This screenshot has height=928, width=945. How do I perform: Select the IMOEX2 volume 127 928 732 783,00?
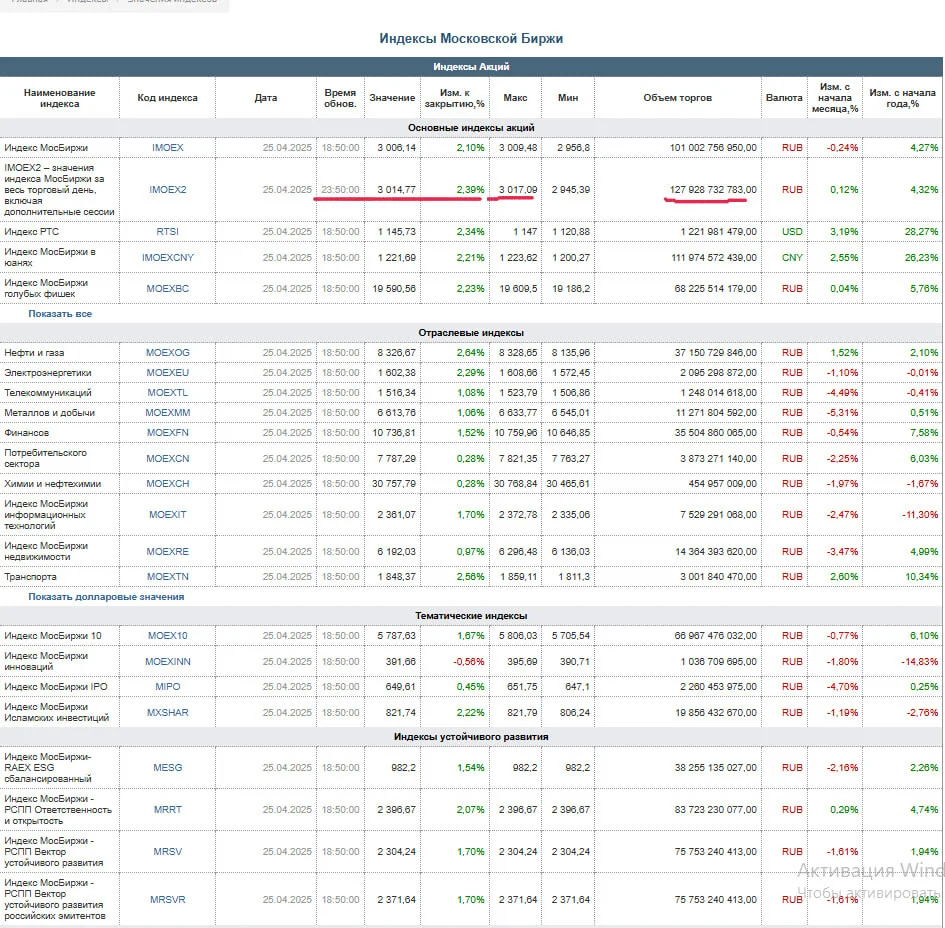click(713, 190)
